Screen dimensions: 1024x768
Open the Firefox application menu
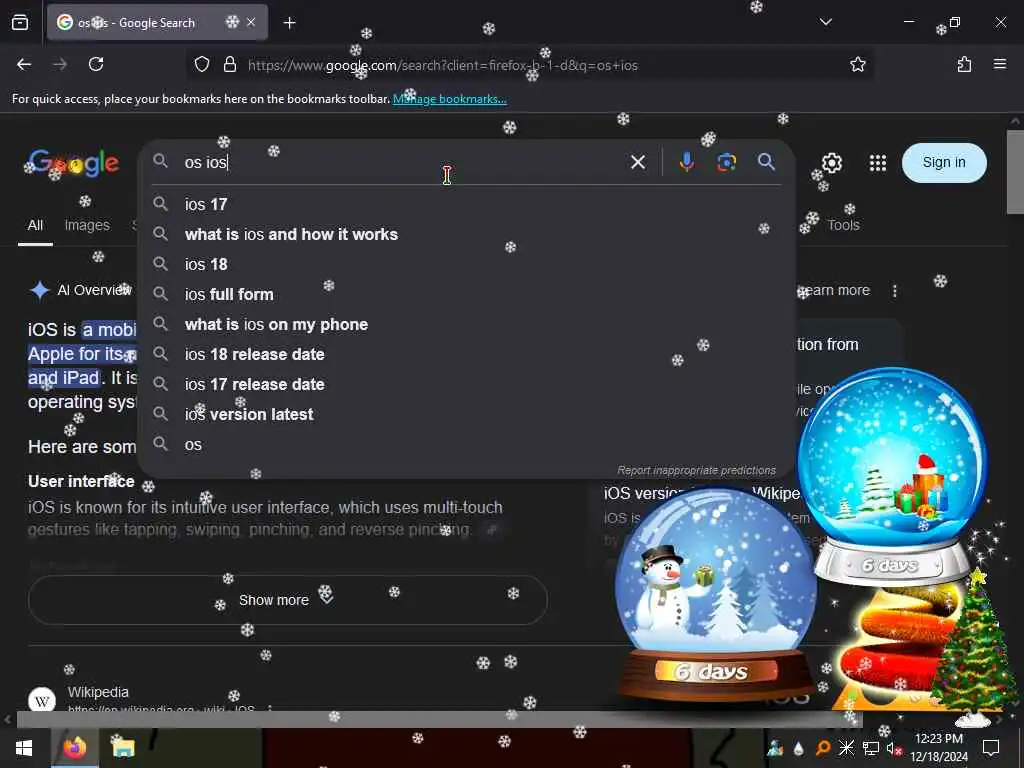[x=999, y=64]
